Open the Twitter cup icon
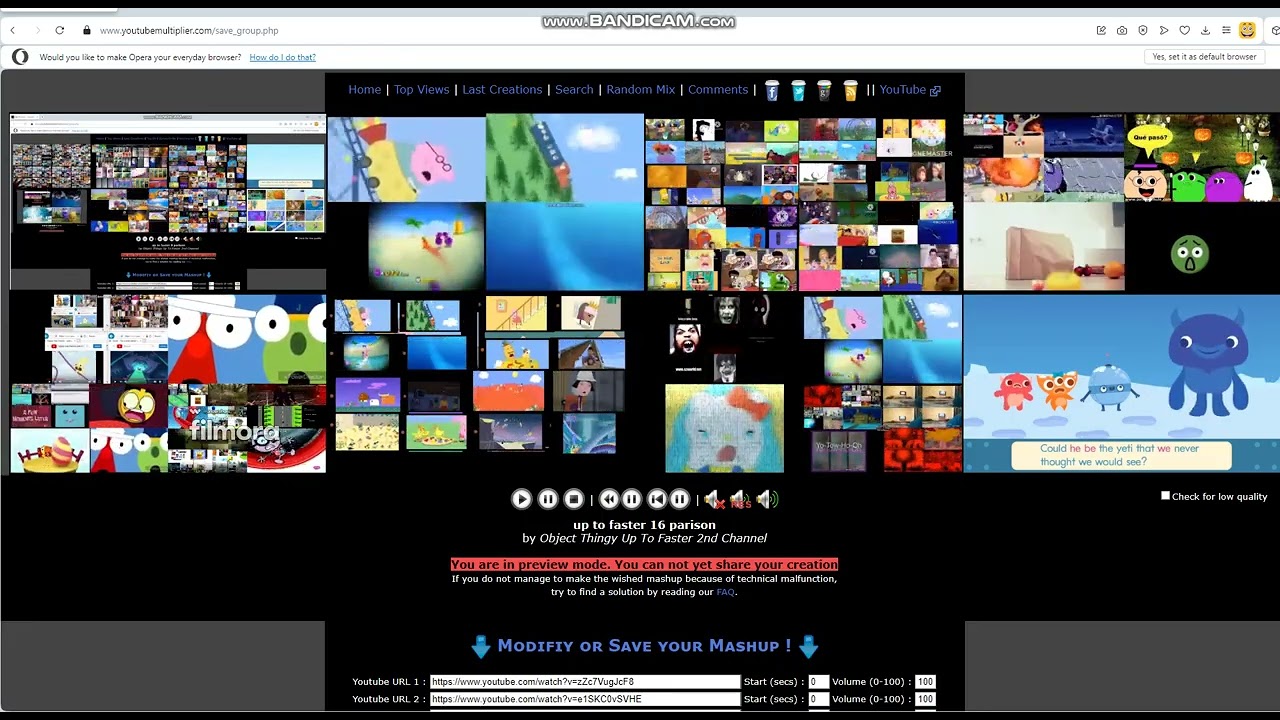The image size is (1280, 720). pos(798,90)
